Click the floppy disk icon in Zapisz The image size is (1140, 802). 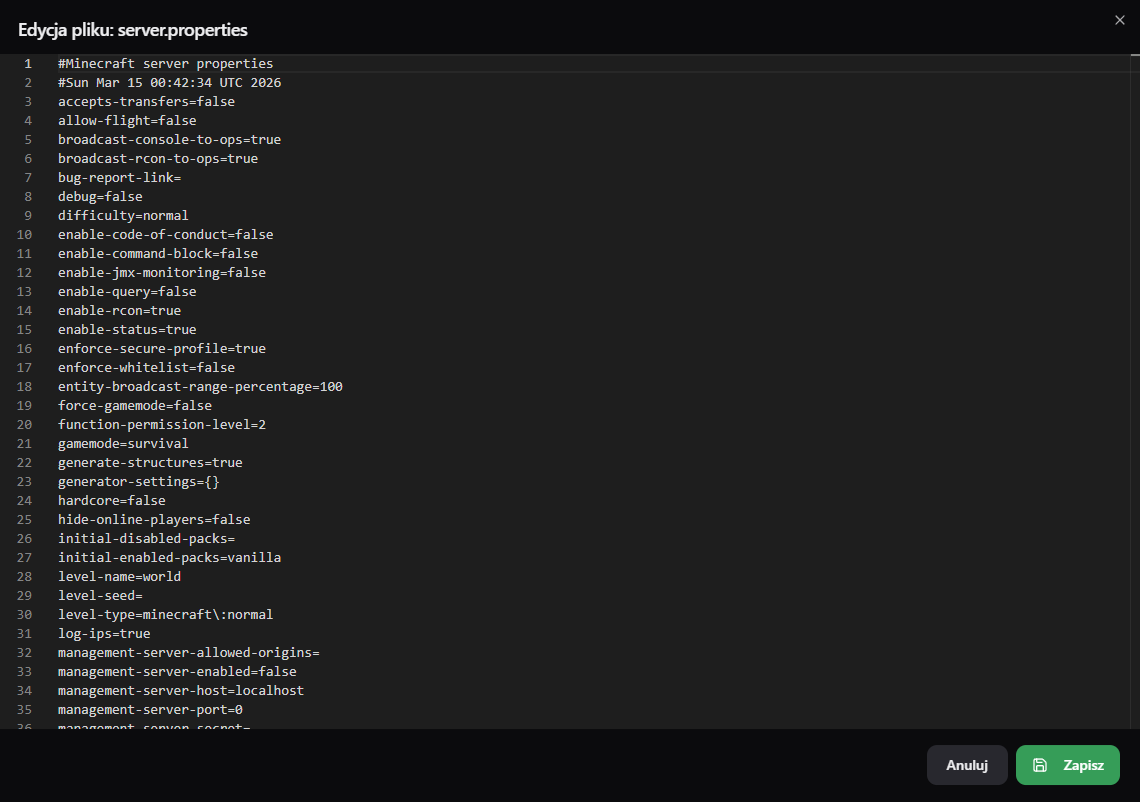(x=1040, y=765)
